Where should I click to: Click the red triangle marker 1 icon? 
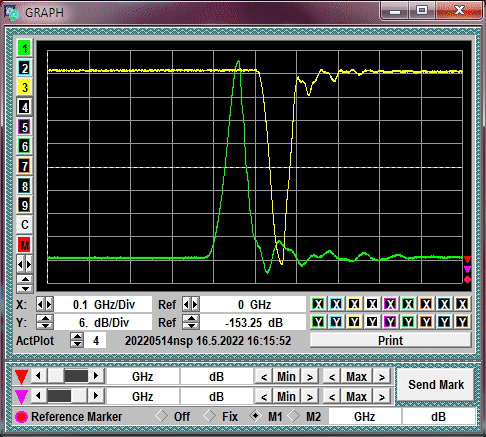pos(21,377)
